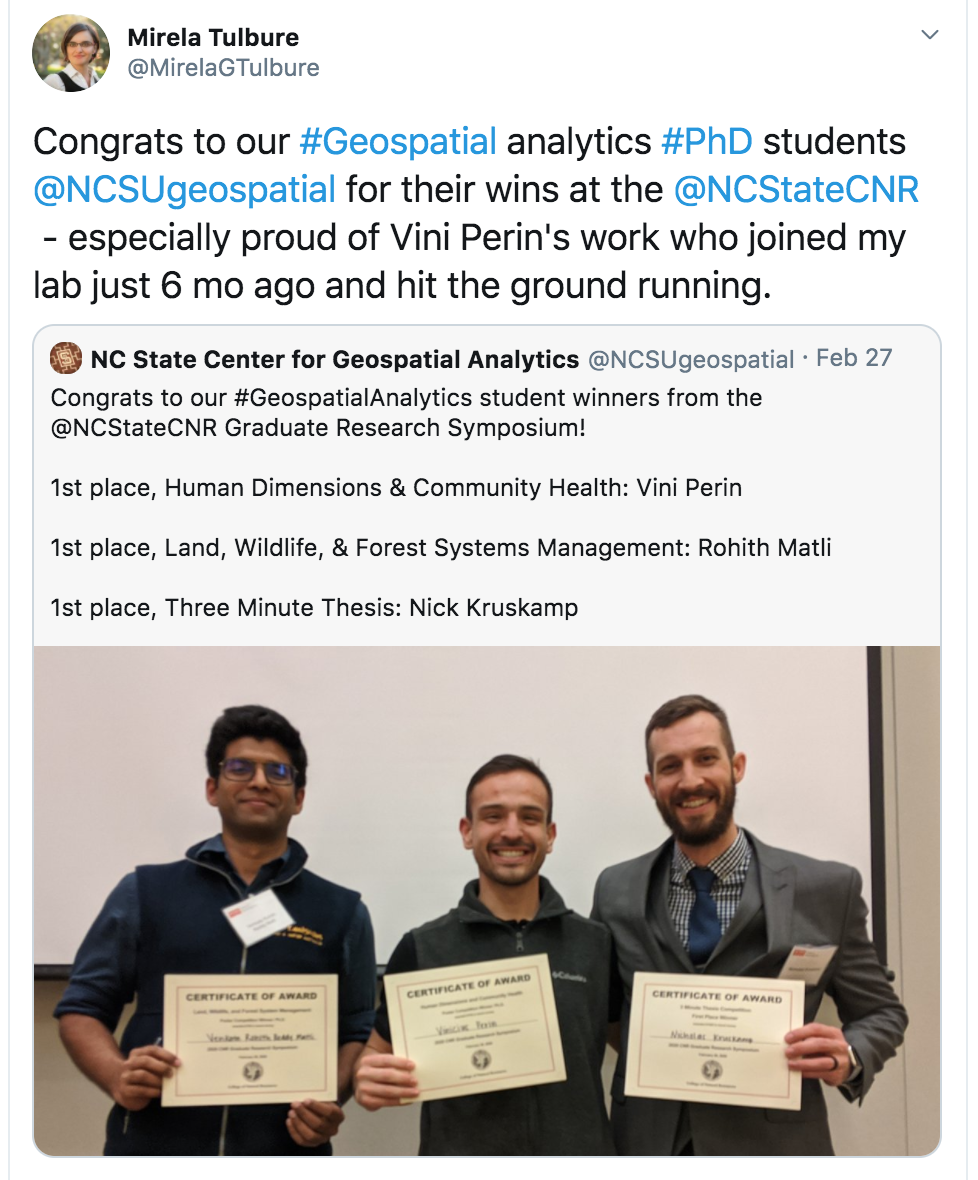Click the Three Minute Thesis Nick Kruskamp line

point(314,607)
